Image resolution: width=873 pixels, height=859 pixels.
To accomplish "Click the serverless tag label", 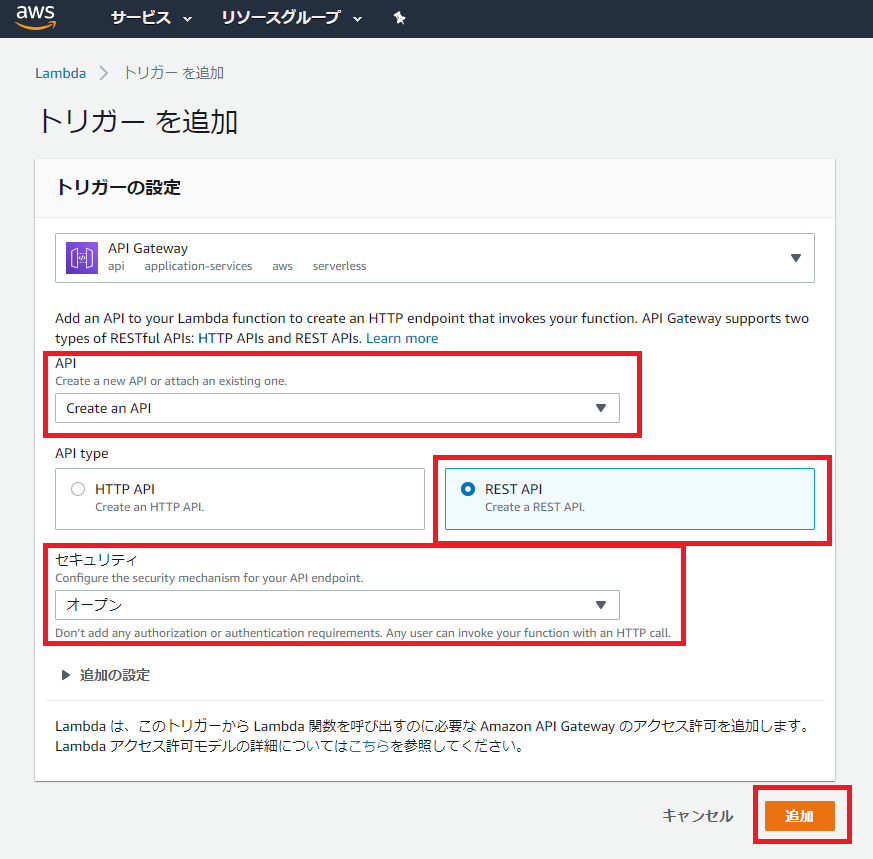I will coord(339,266).
